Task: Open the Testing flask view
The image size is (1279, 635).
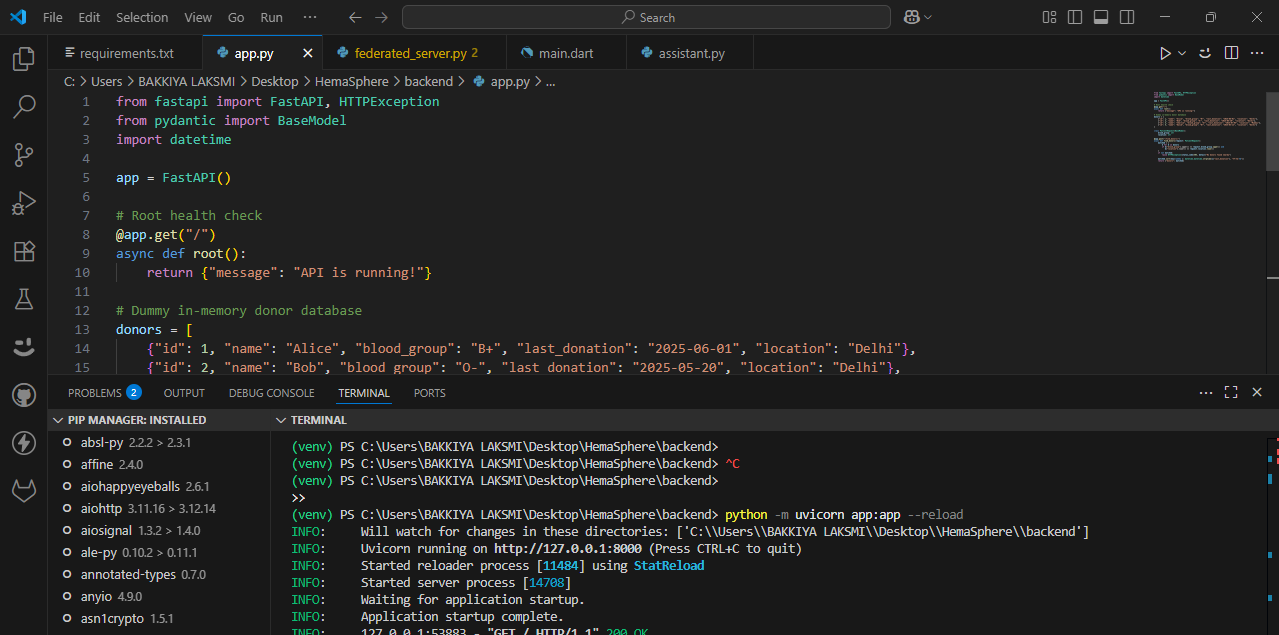Action: 23,299
